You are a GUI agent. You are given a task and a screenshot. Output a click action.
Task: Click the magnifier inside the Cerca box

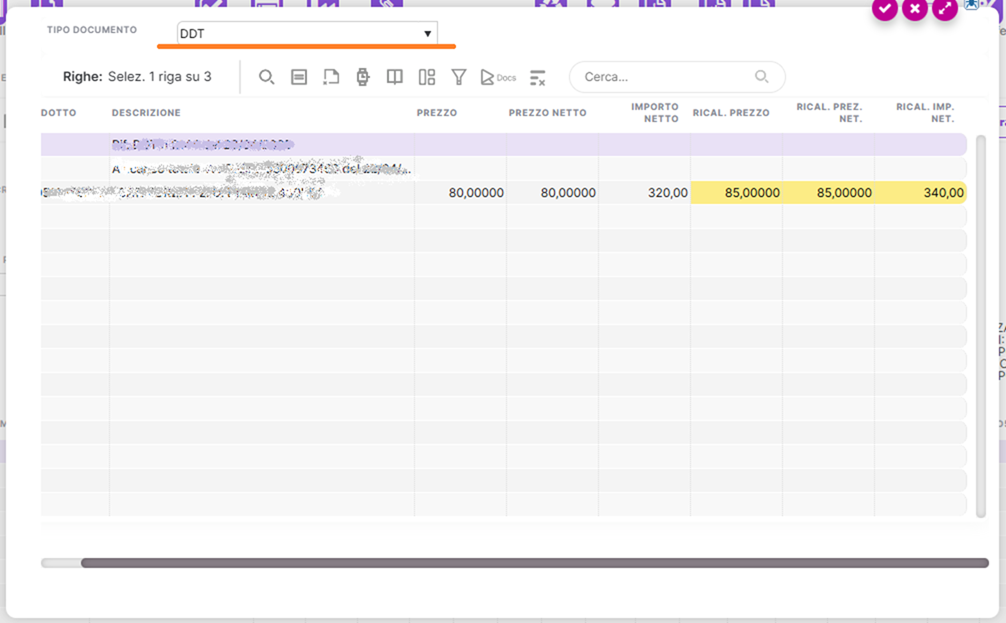coord(762,77)
